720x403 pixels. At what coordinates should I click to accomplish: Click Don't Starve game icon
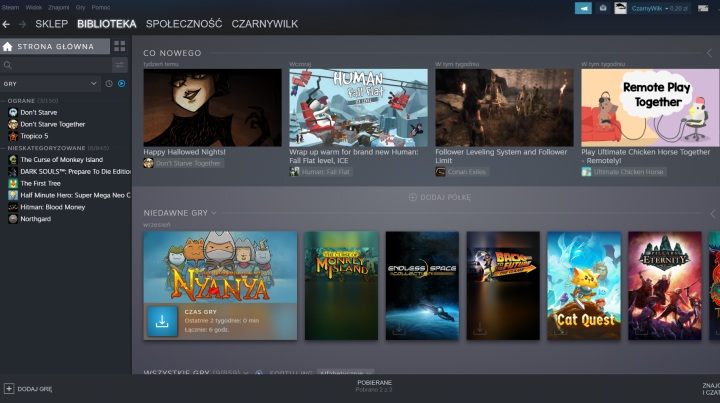click(13, 112)
